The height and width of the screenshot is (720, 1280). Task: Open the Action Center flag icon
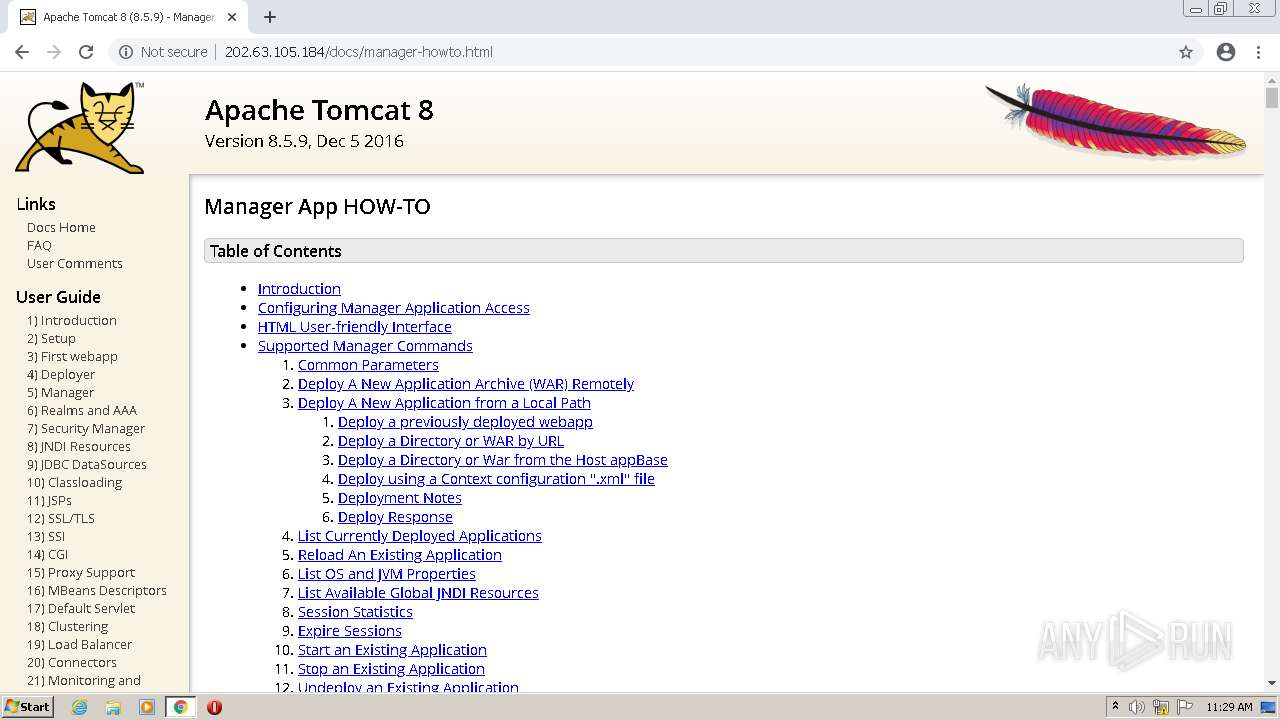pyautogui.click(x=1184, y=707)
